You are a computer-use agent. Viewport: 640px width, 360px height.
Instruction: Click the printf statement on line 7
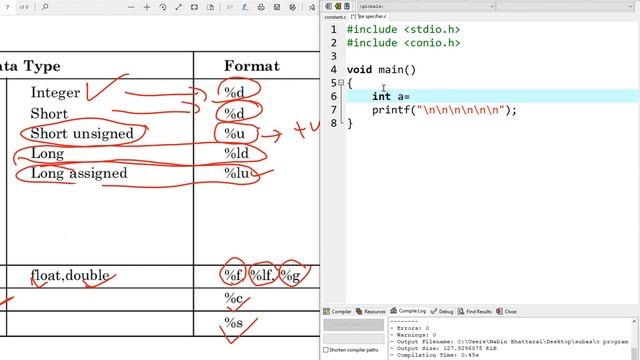[444, 110]
